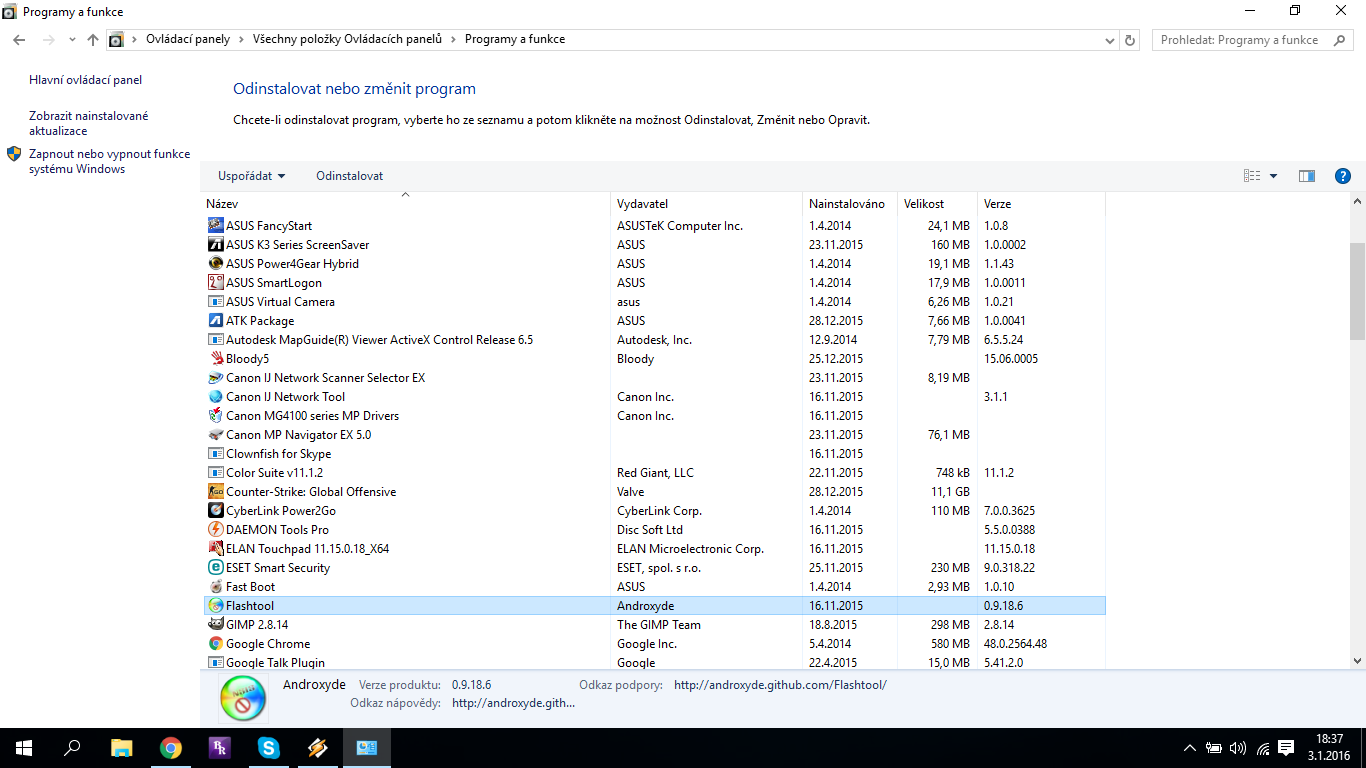Viewport: 1366px width, 768px height.
Task: Click Programy a funkce breadcrumb
Action: click(515, 40)
